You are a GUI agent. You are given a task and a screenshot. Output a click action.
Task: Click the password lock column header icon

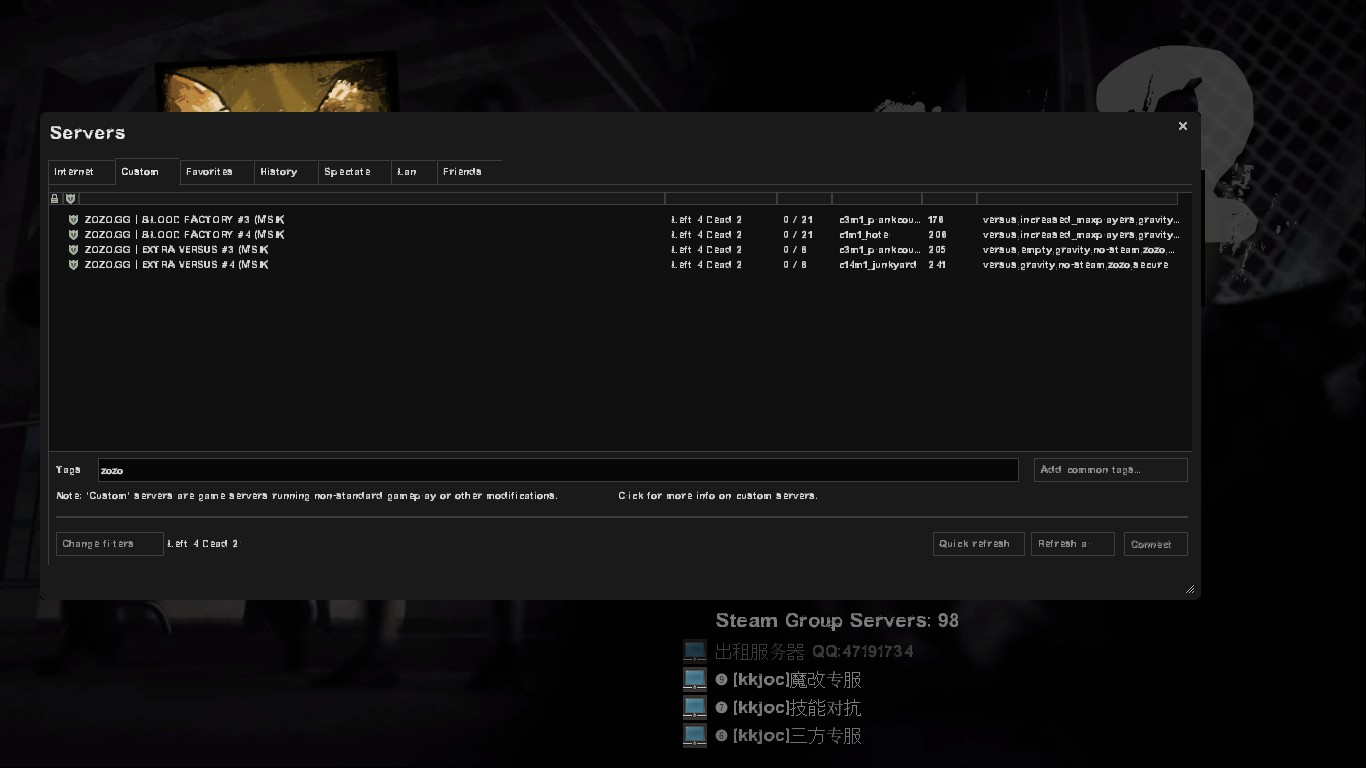(55, 199)
